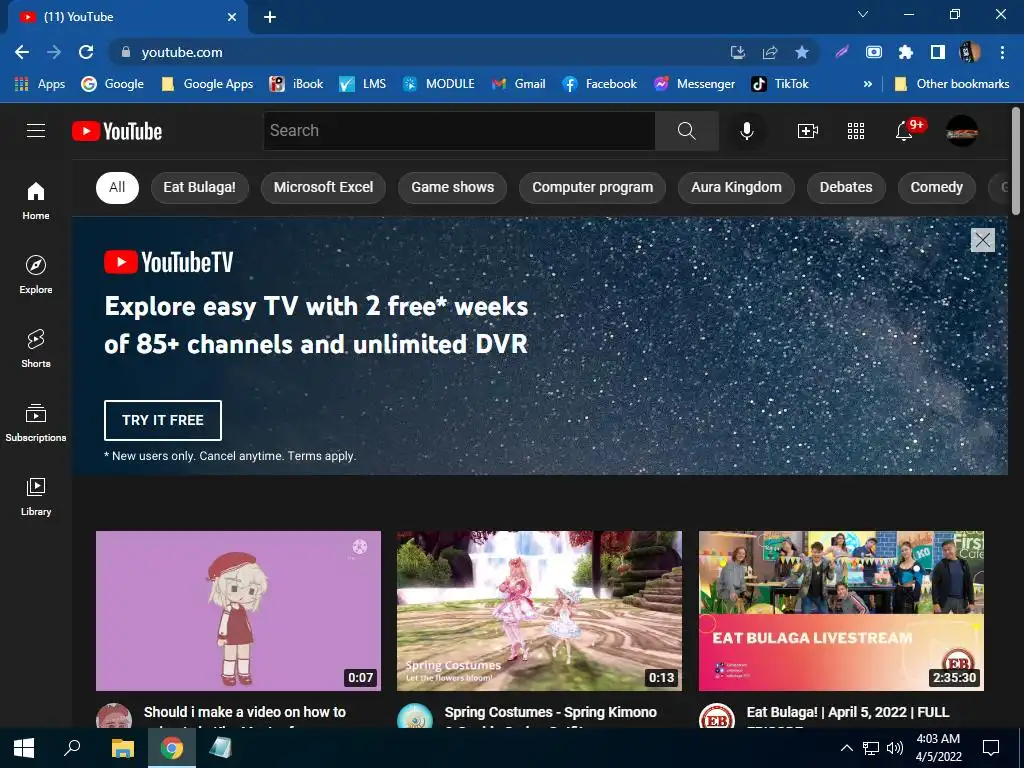The height and width of the screenshot is (768, 1024).
Task: Open the Messenger bookmark
Action: coord(694,84)
